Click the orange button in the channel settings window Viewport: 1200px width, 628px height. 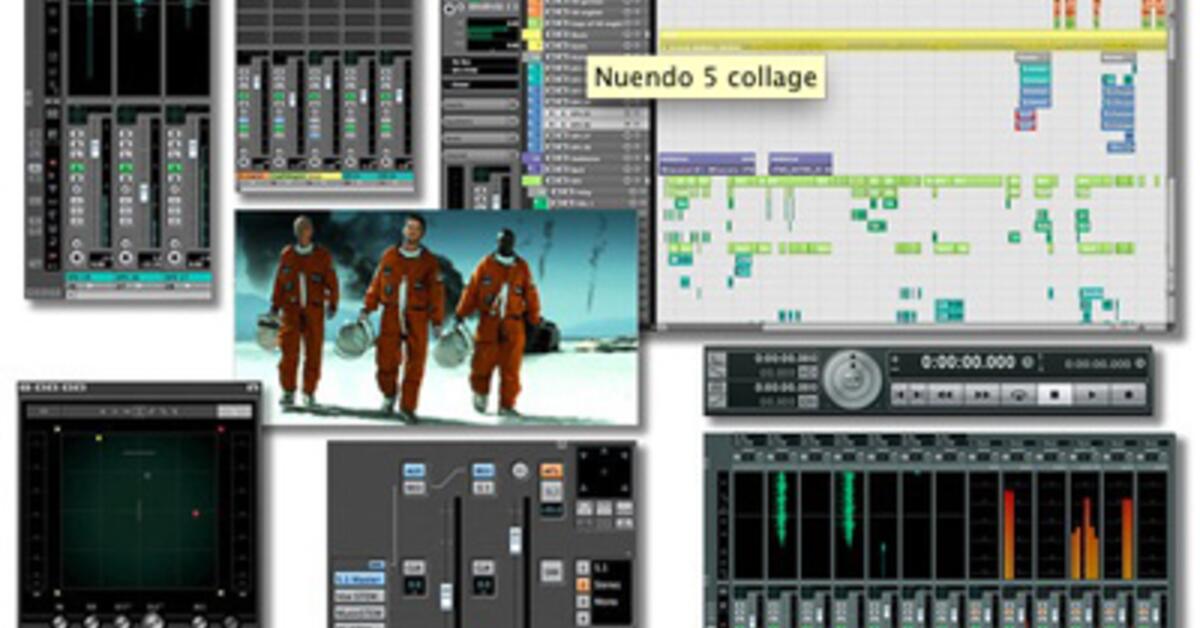click(551, 470)
